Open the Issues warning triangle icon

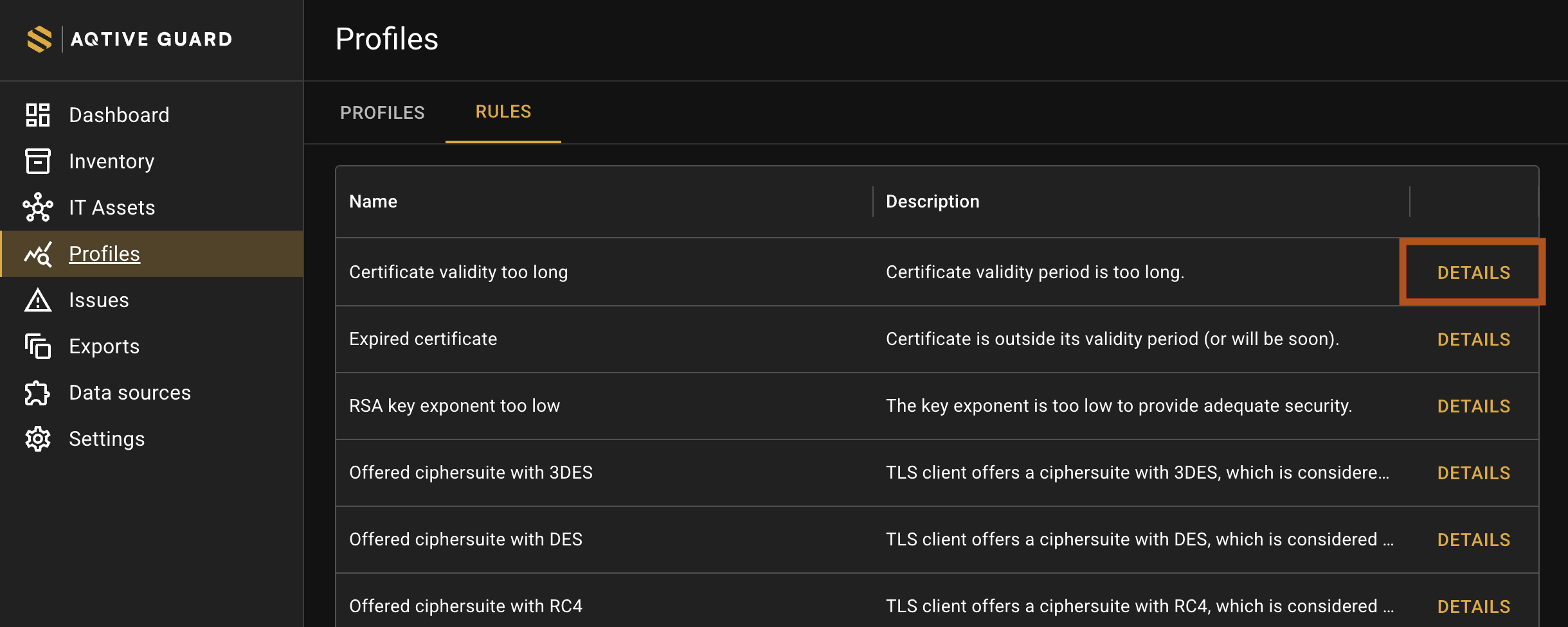click(x=38, y=300)
